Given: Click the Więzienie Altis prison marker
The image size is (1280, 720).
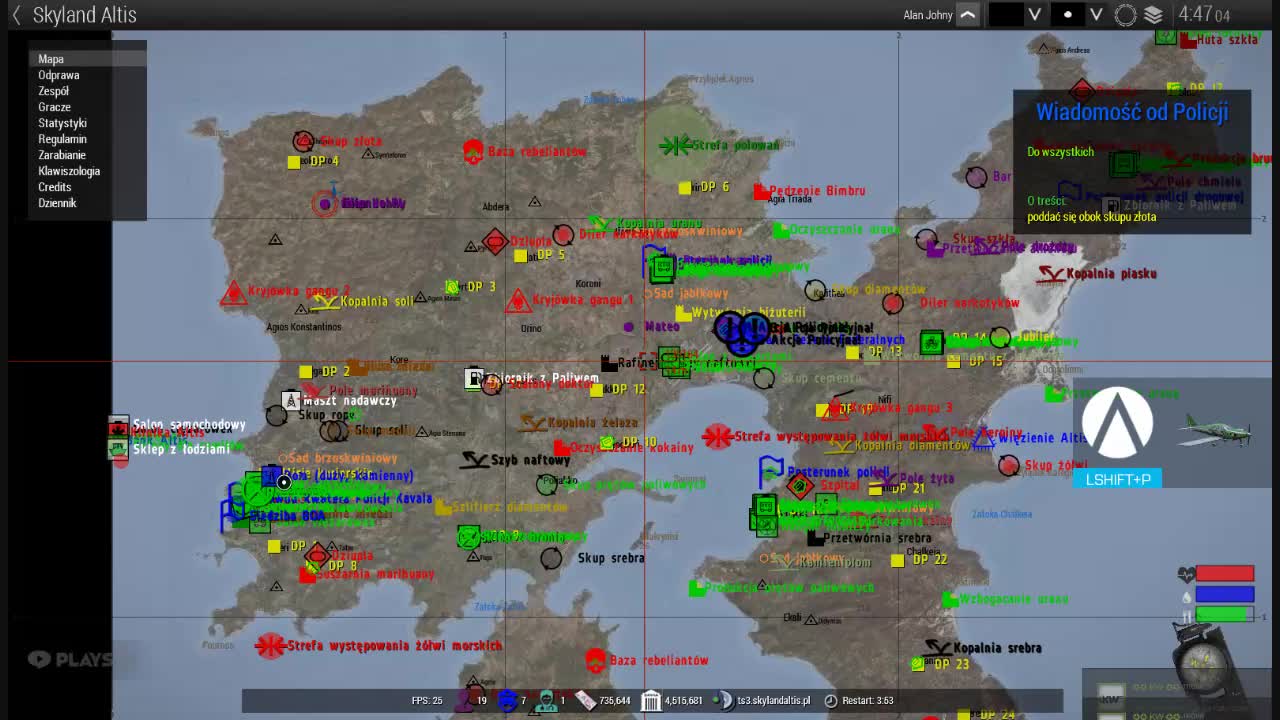Looking at the screenshot, I should pyautogui.click(x=984, y=438).
